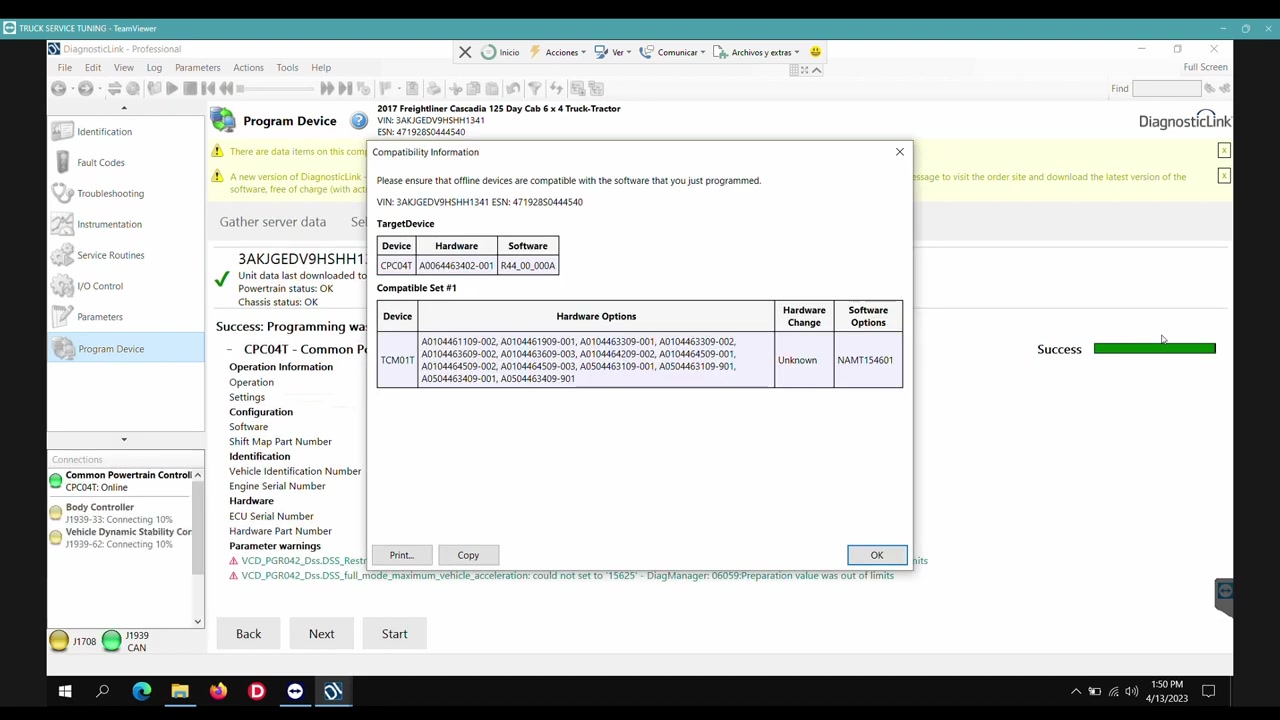This screenshot has height=720, width=1280.
Task: Open Instrumentation from the sidebar
Action: [x=109, y=224]
